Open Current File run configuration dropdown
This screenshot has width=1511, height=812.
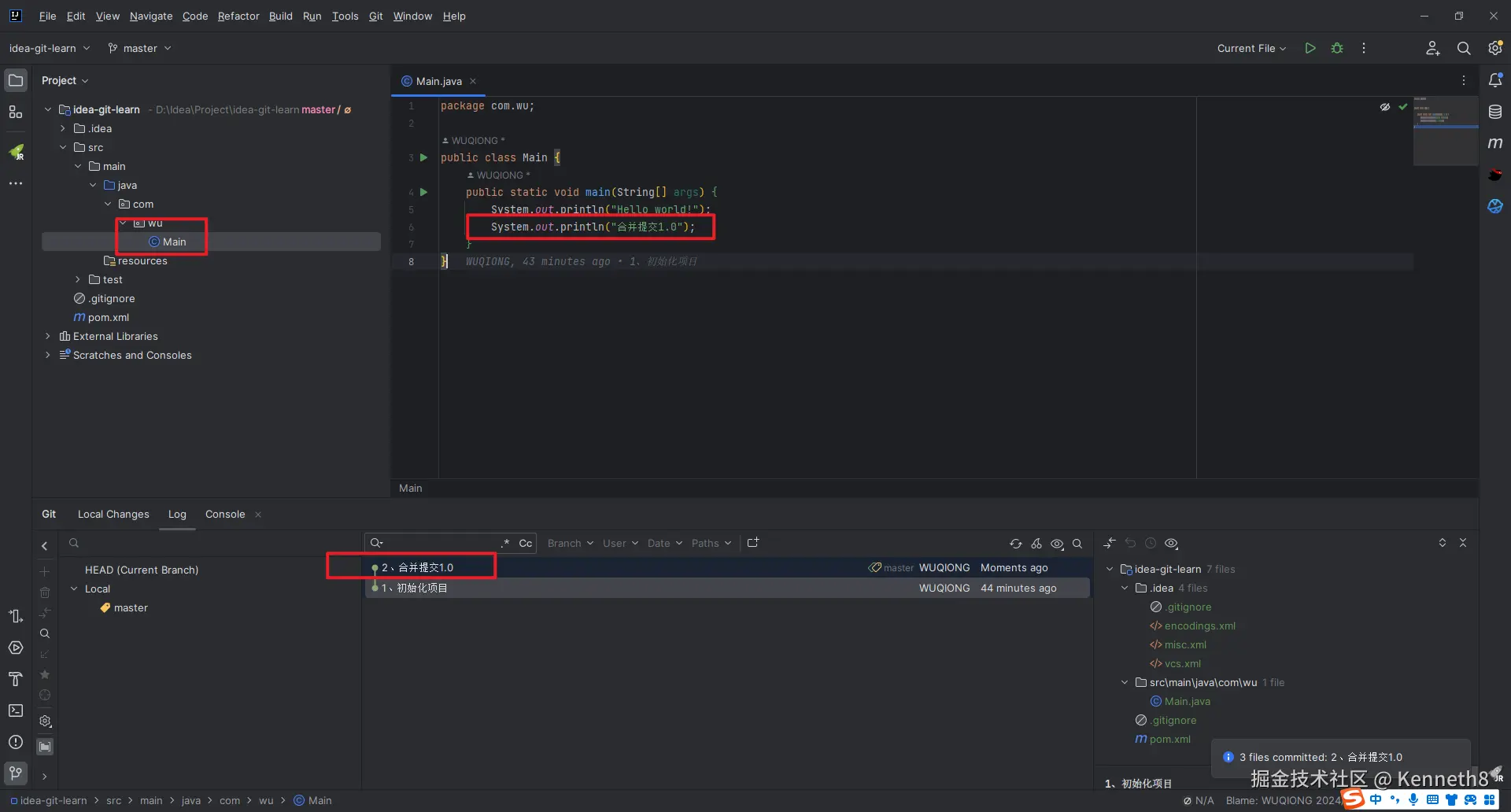[x=1251, y=48]
